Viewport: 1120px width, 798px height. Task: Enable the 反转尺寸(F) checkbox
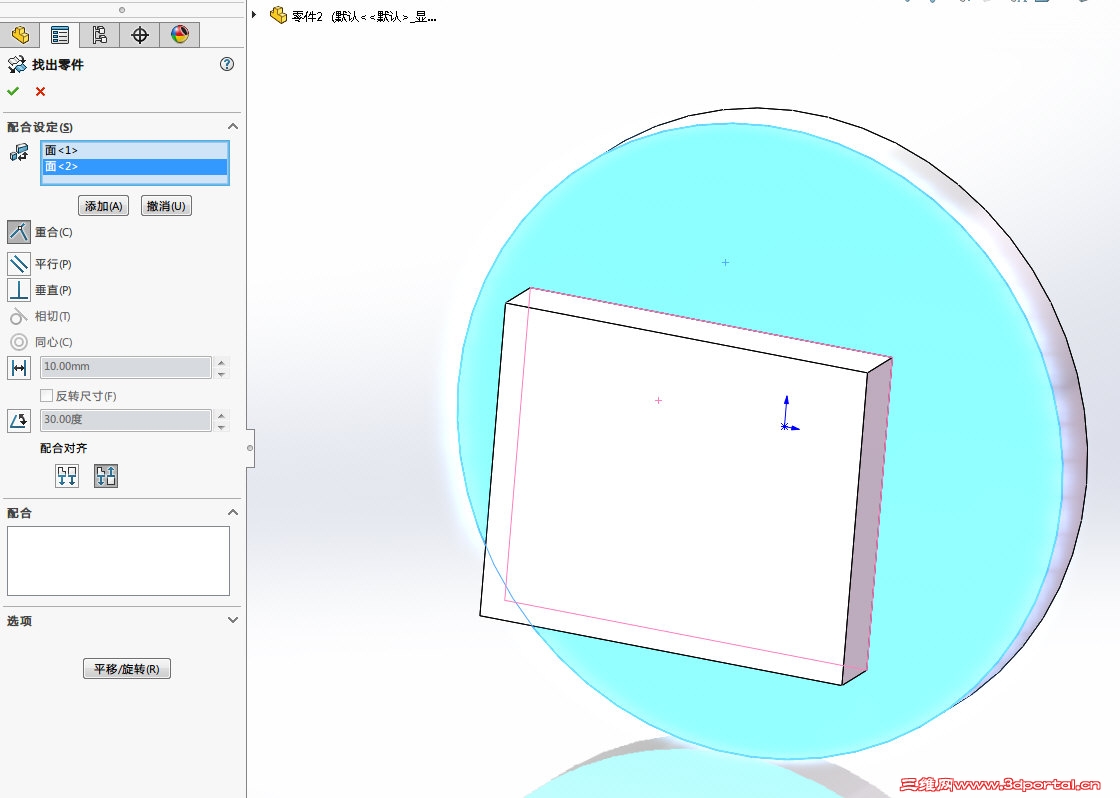pos(46,395)
